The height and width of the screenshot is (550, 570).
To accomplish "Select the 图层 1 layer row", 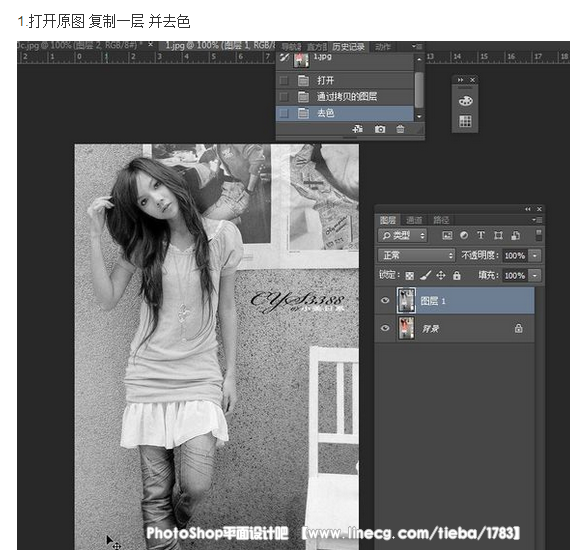I will [x=454, y=300].
